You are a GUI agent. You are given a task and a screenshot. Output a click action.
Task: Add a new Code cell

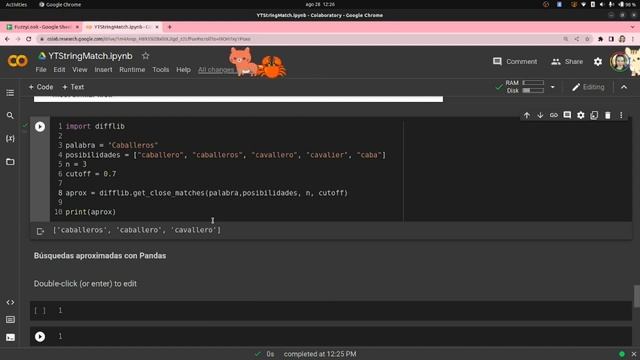(x=41, y=87)
